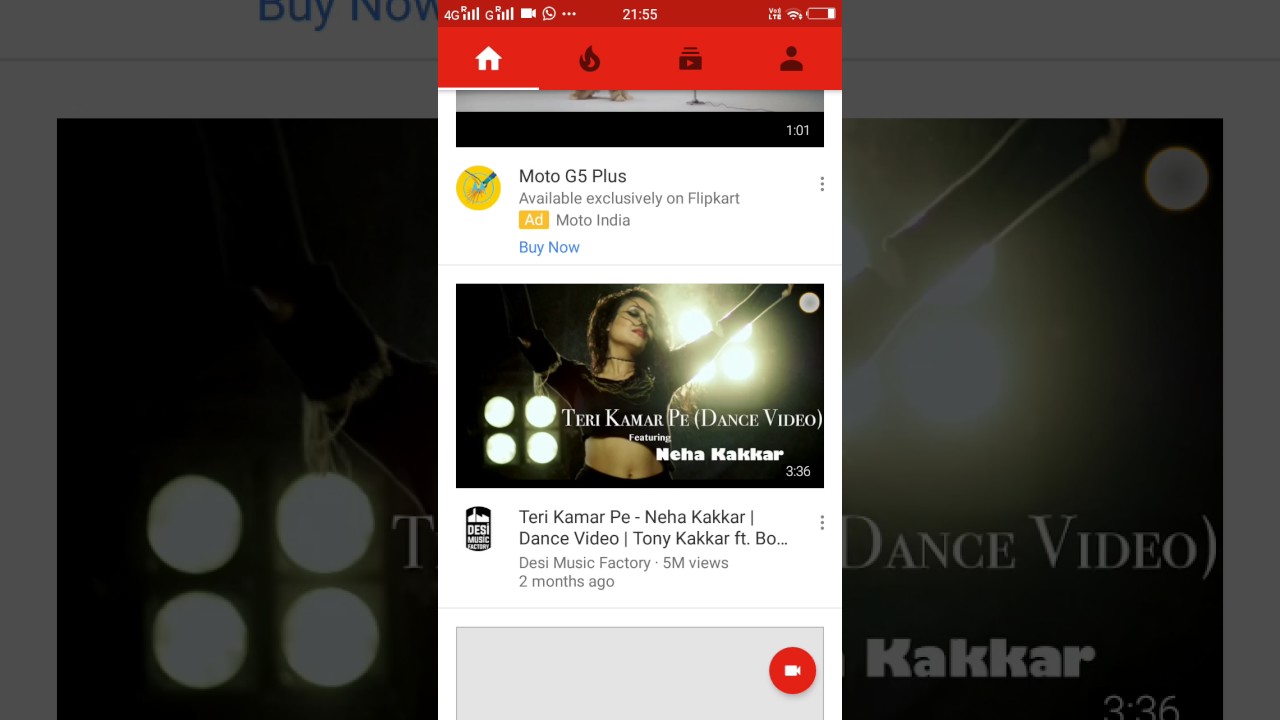Image resolution: width=1280 pixels, height=720 pixels.
Task: Tap the battery icon in status bar
Action: (821, 13)
